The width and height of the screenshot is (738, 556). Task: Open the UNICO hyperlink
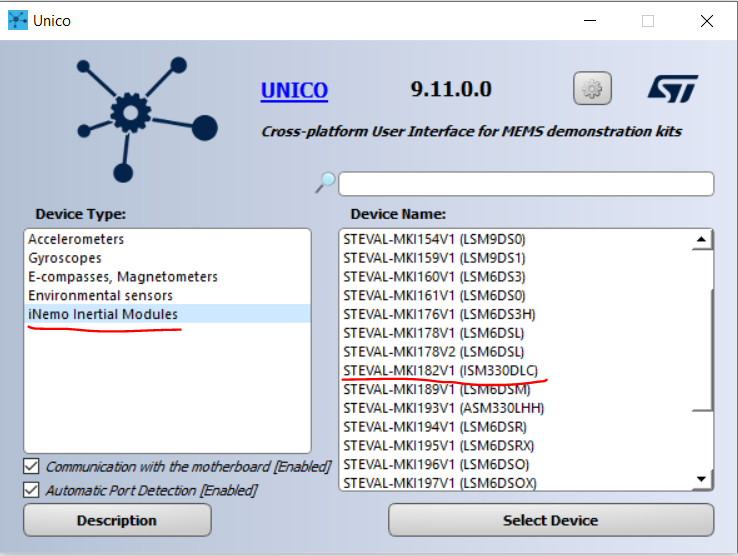click(x=294, y=90)
